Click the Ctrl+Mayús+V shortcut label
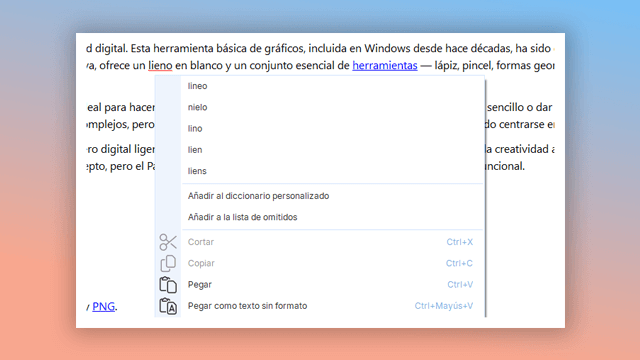 pos(444,306)
